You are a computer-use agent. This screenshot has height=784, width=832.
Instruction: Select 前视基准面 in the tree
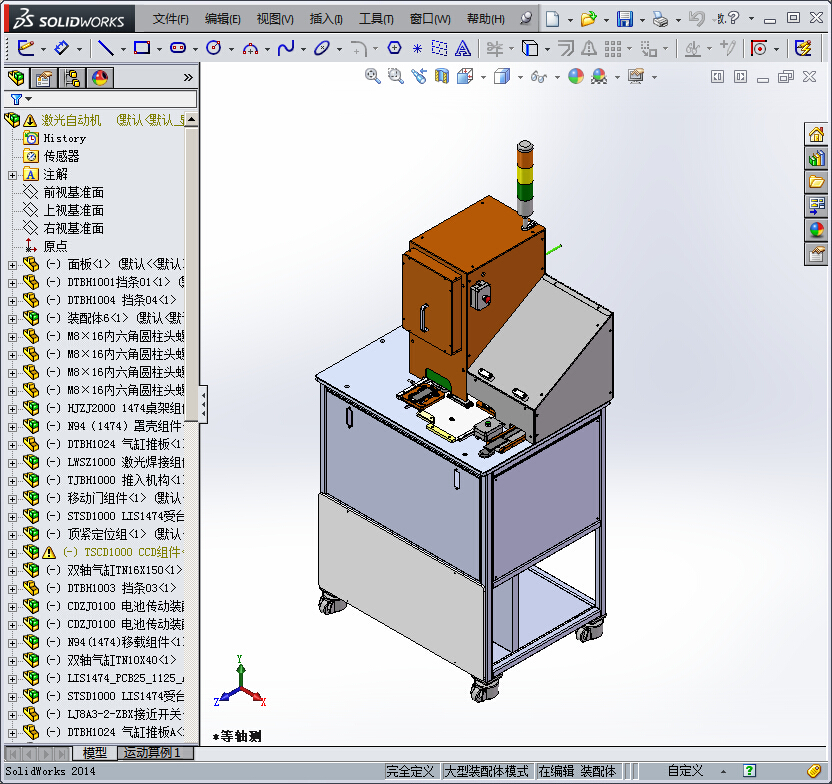click(x=73, y=192)
